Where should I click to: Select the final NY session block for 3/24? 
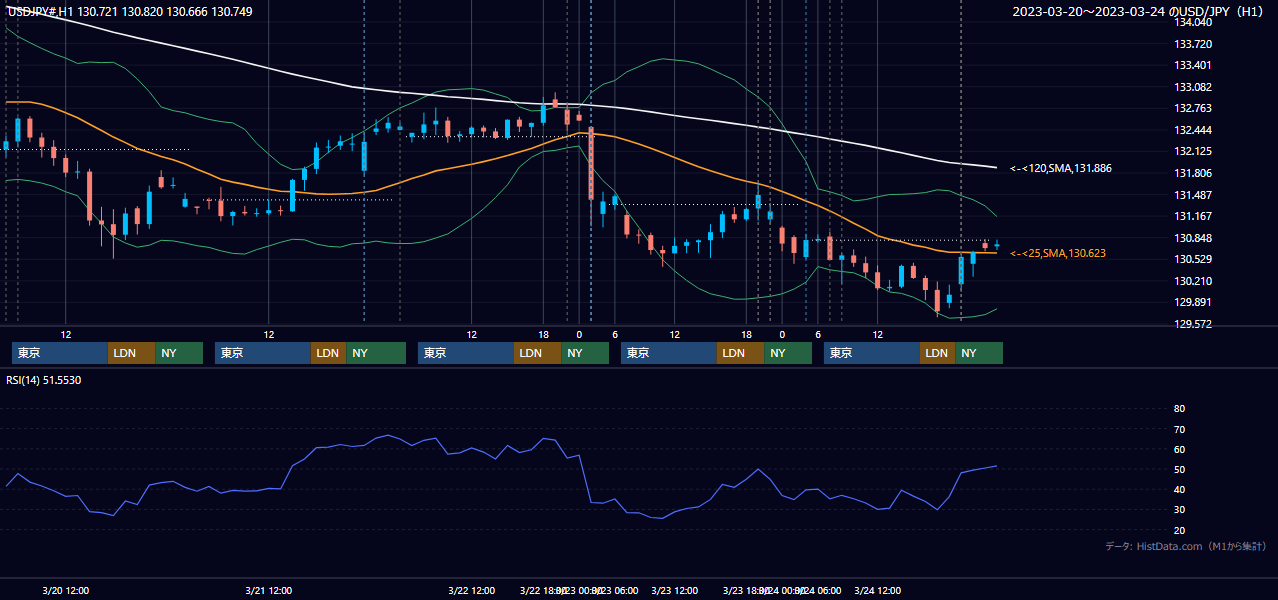[979, 353]
